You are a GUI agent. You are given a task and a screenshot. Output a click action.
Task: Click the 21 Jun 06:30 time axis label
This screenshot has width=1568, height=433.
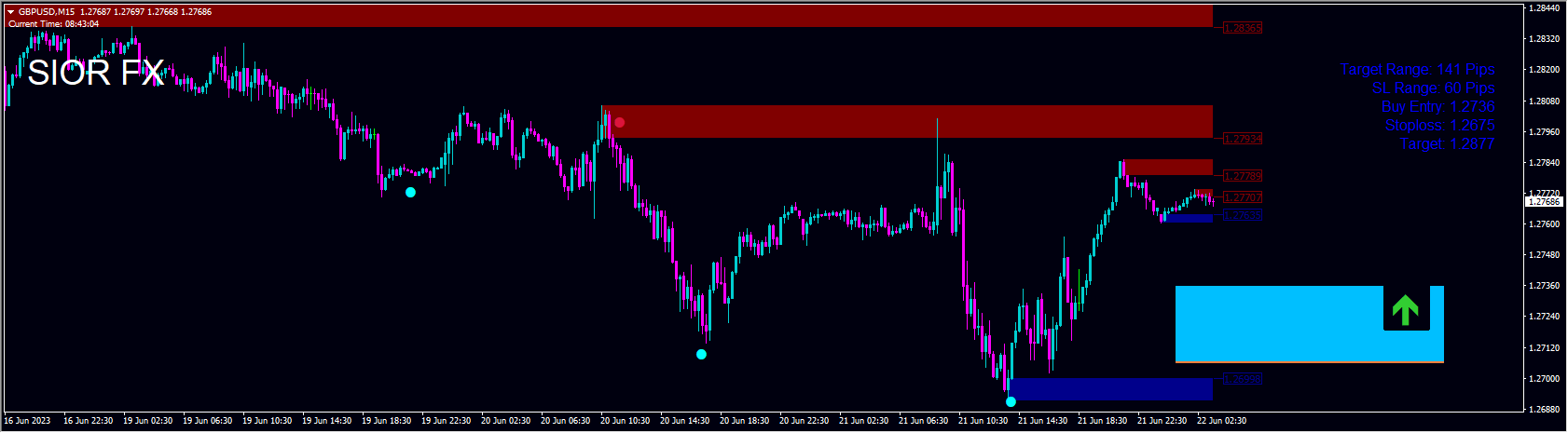(x=923, y=421)
